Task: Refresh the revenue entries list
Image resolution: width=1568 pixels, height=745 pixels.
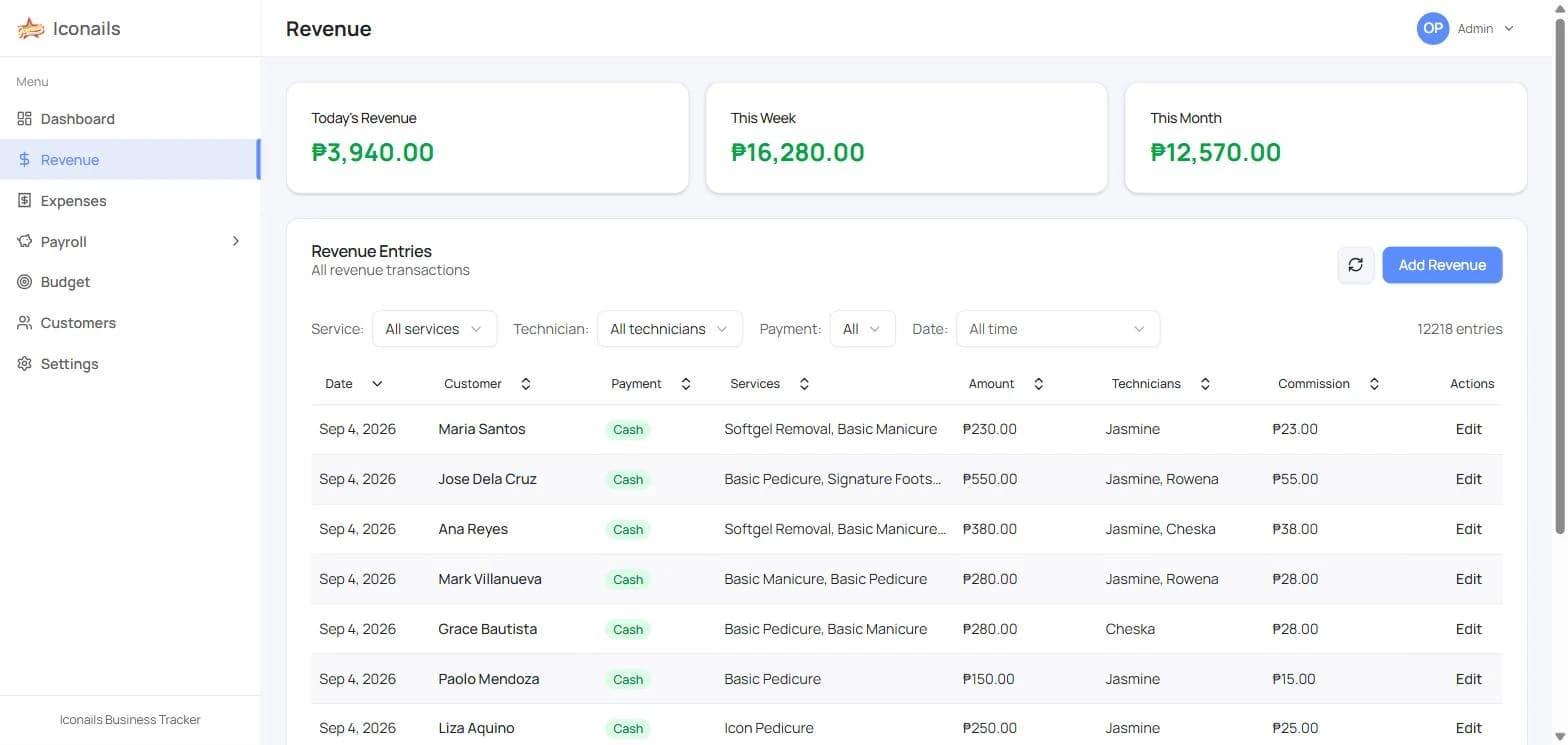Action: (1355, 265)
